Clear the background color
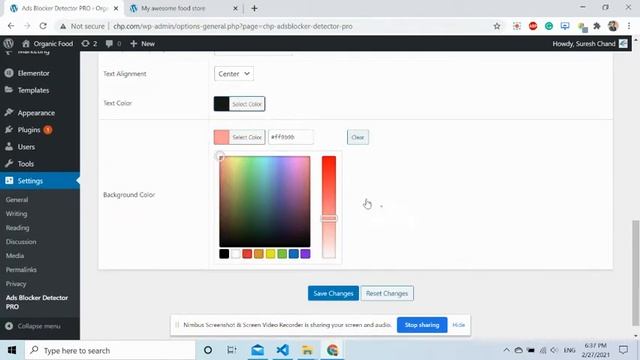The height and width of the screenshot is (360, 640). point(358,137)
